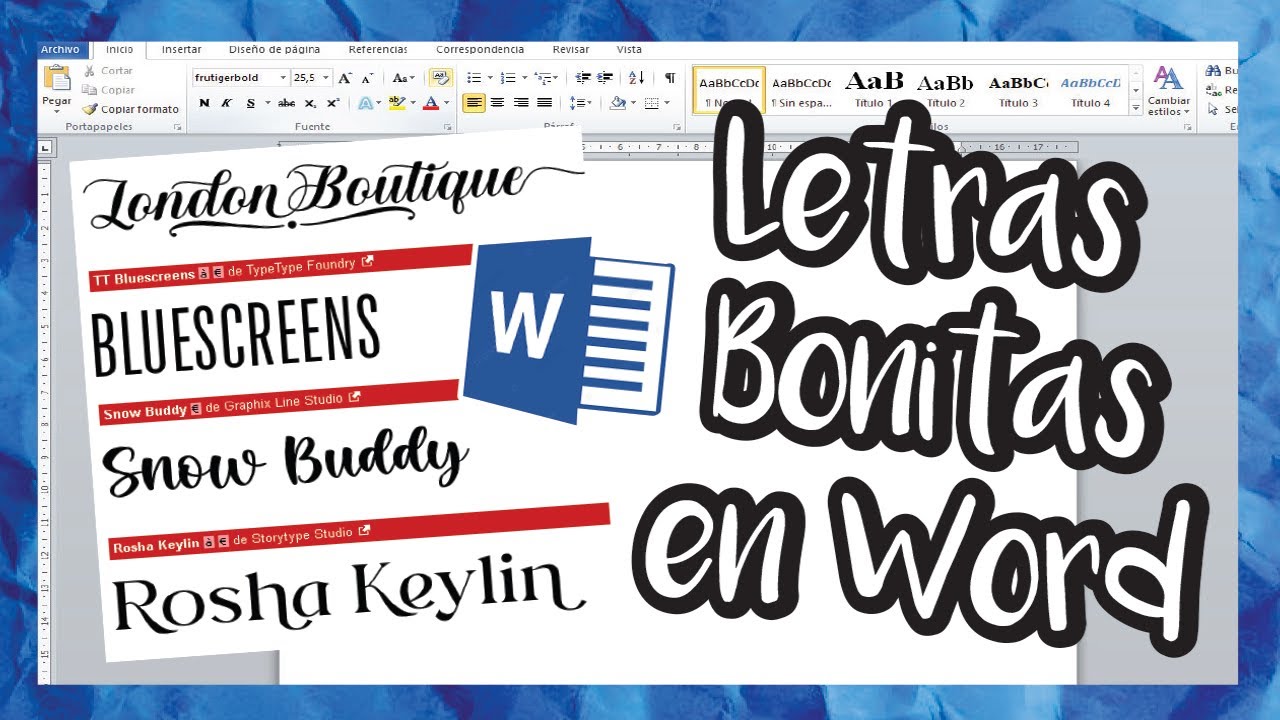The image size is (1280, 720).
Task: Apply text effects with the glowing A icon
Action: (365, 103)
